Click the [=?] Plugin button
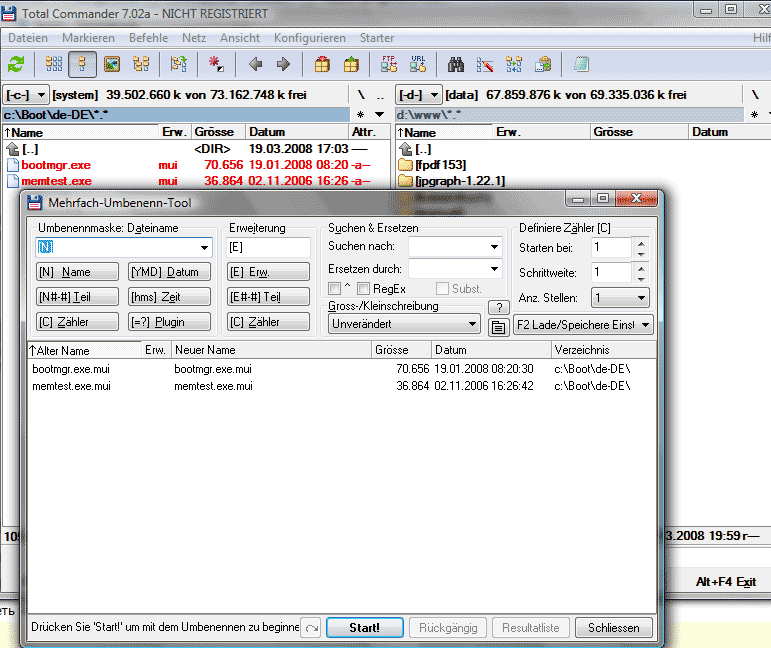The height and width of the screenshot is (648, 771). click(169, 322)
